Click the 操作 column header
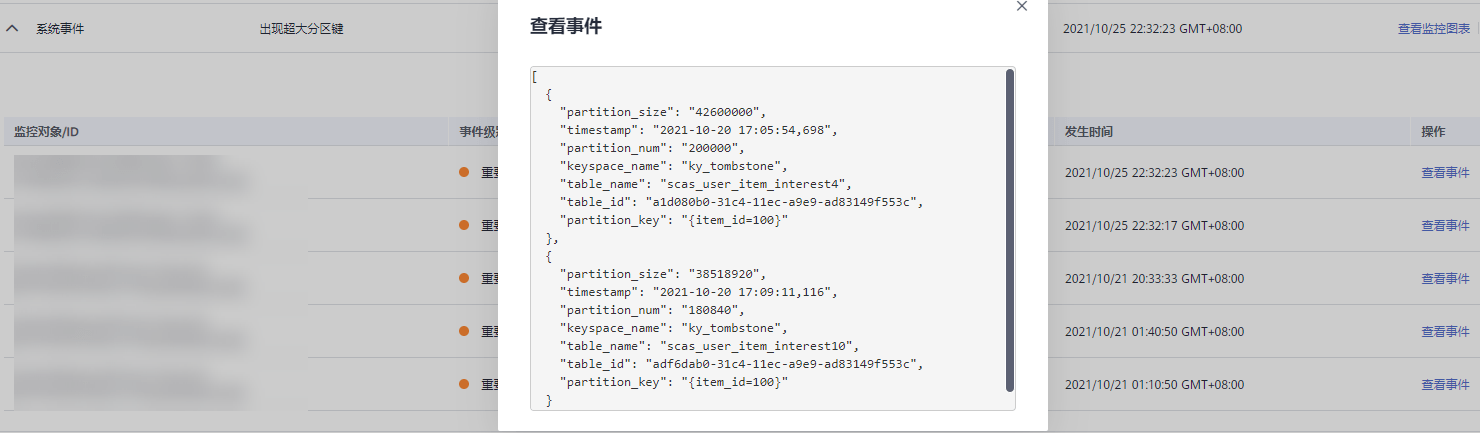1480x433 pixels. coord(1433,132)
